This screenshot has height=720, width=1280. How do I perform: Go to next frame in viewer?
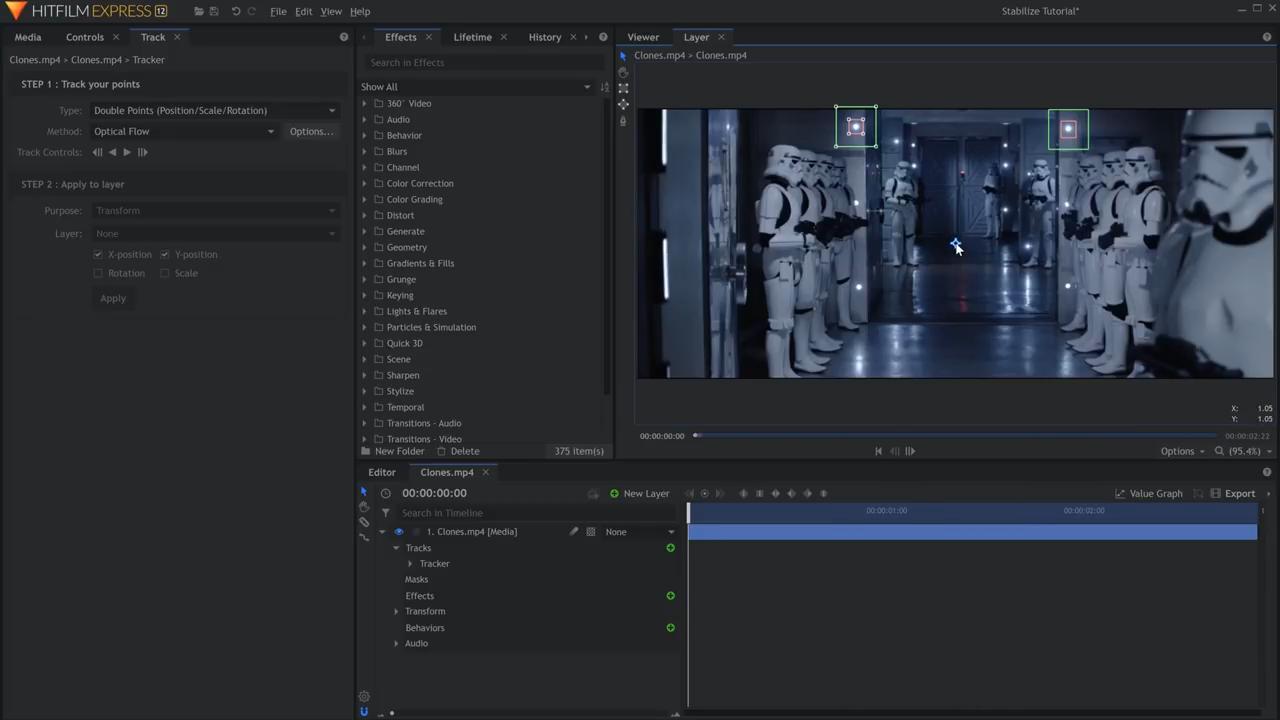click(910, 451)
